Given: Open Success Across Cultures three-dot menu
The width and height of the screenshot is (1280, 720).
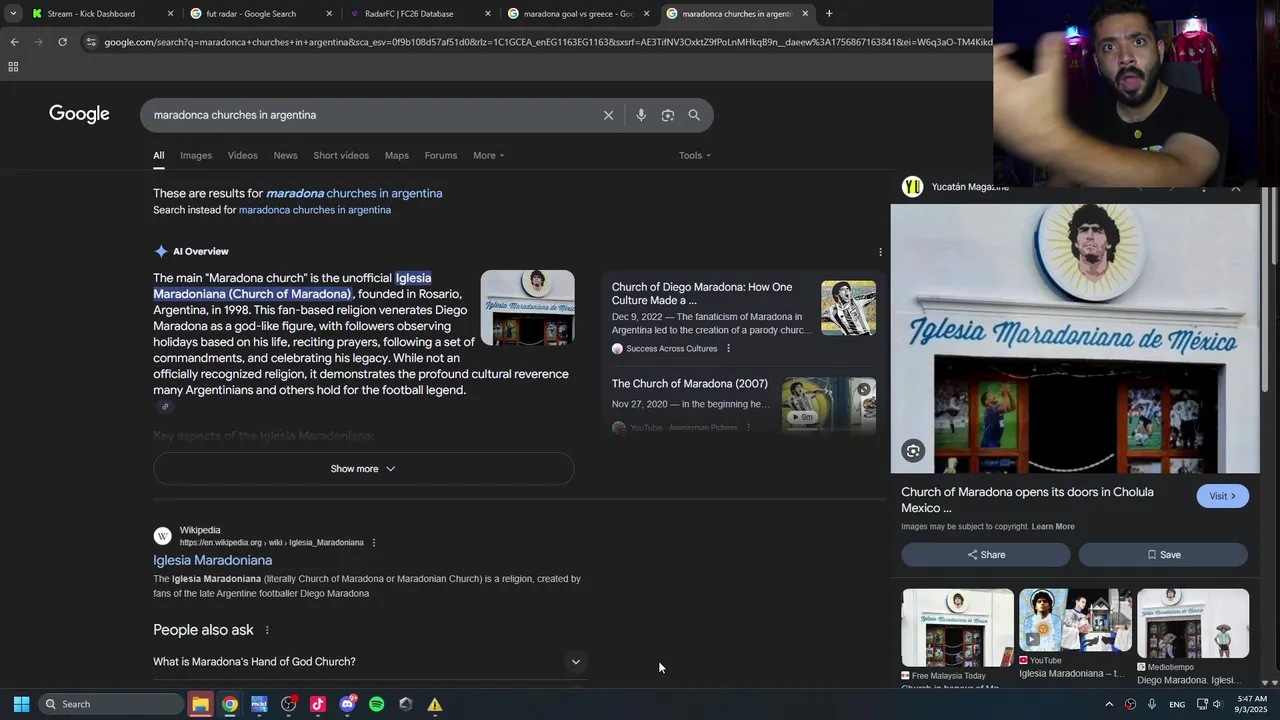Looking at the screenshot, I should pos(728,348).
